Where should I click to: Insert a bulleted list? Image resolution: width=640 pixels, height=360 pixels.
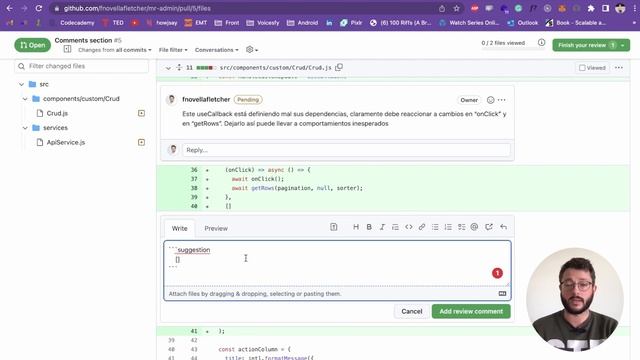(435, 227)
